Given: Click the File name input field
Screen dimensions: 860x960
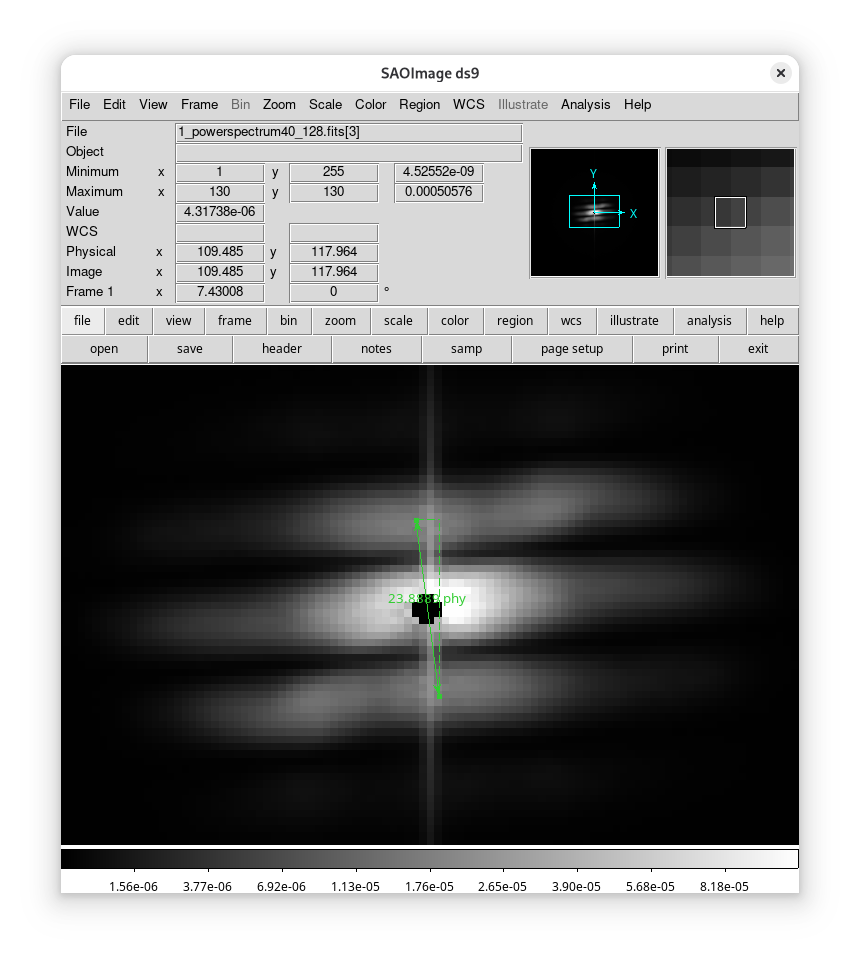Looking at the screenshot, I should (348, 132).
